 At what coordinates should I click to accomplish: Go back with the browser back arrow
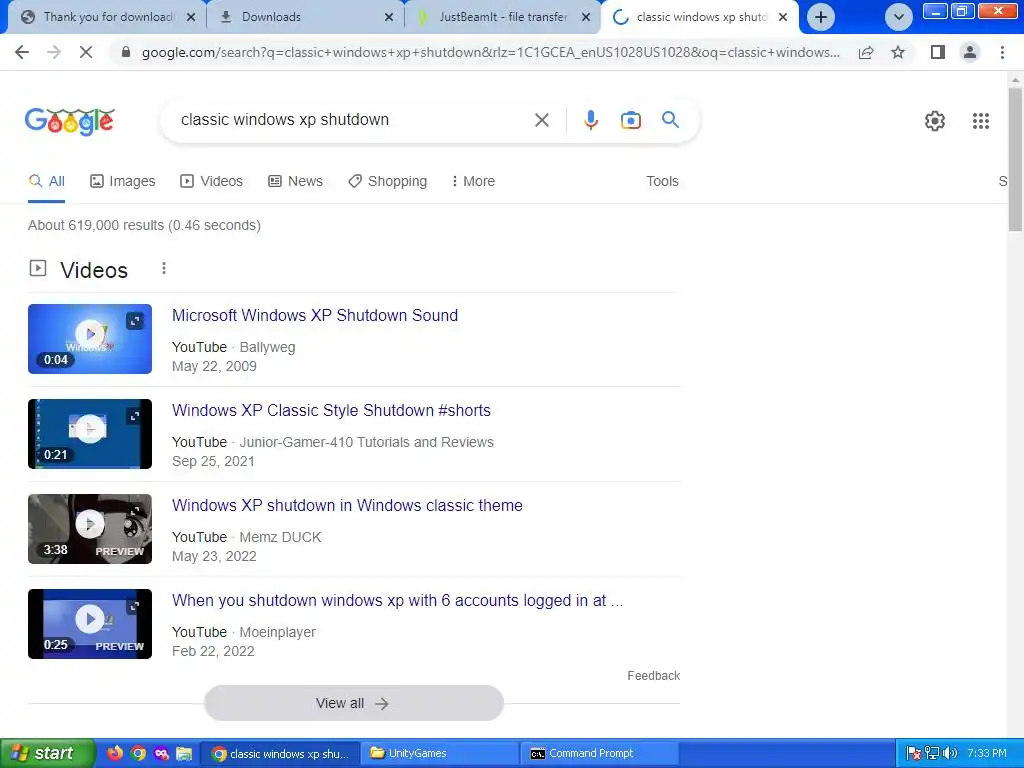pos(22,52)
